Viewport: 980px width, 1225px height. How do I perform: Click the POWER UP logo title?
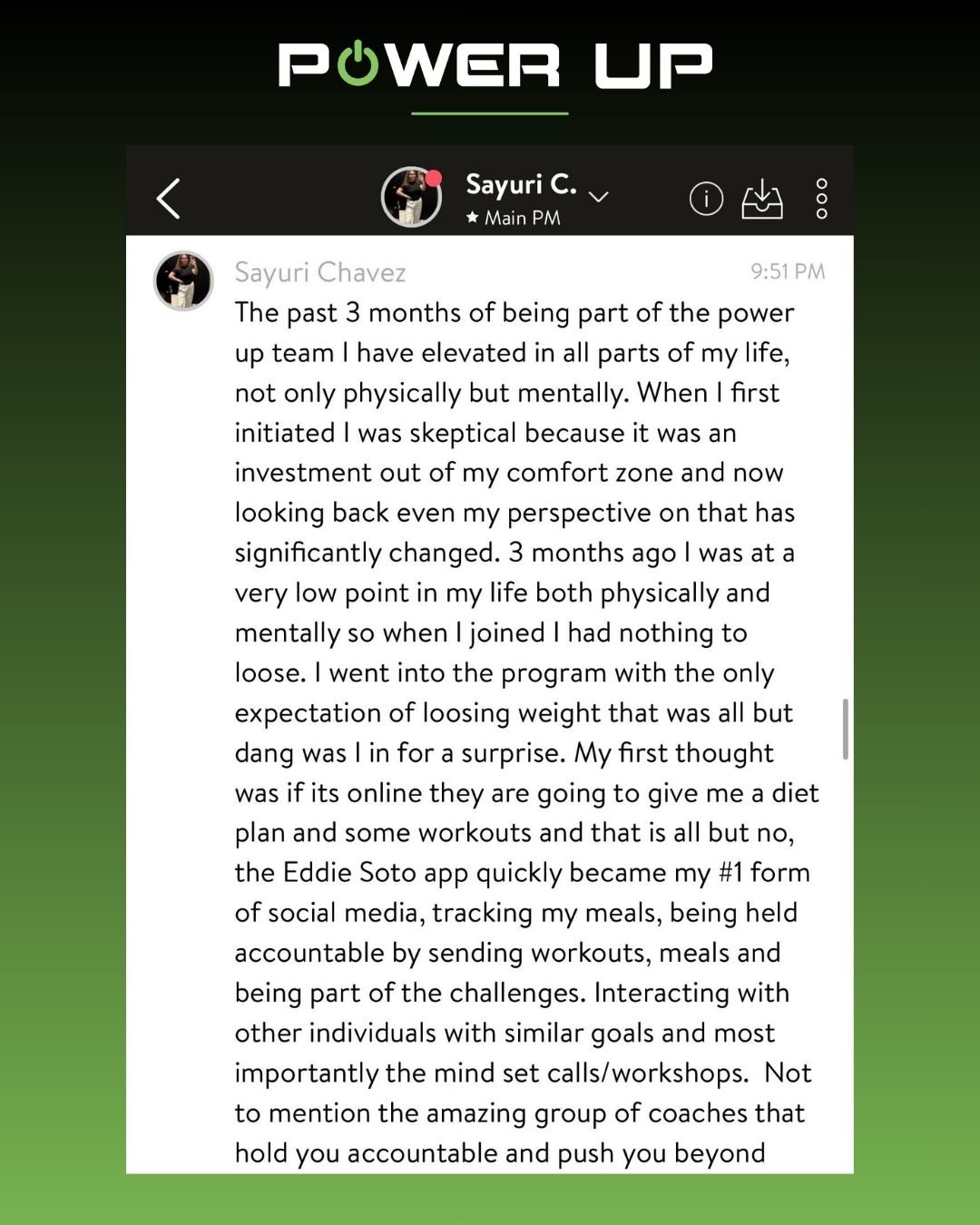(x=495, y=65)
